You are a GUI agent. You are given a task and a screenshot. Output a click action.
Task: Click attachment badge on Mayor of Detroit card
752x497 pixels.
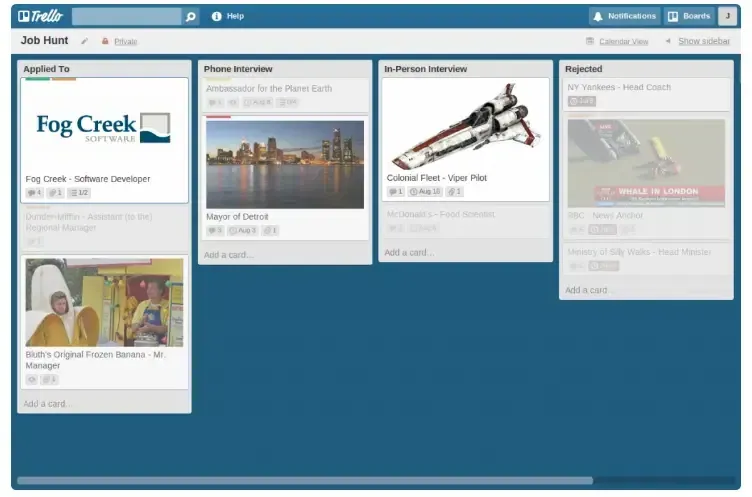pyautogui.click(x=270, y=230)
